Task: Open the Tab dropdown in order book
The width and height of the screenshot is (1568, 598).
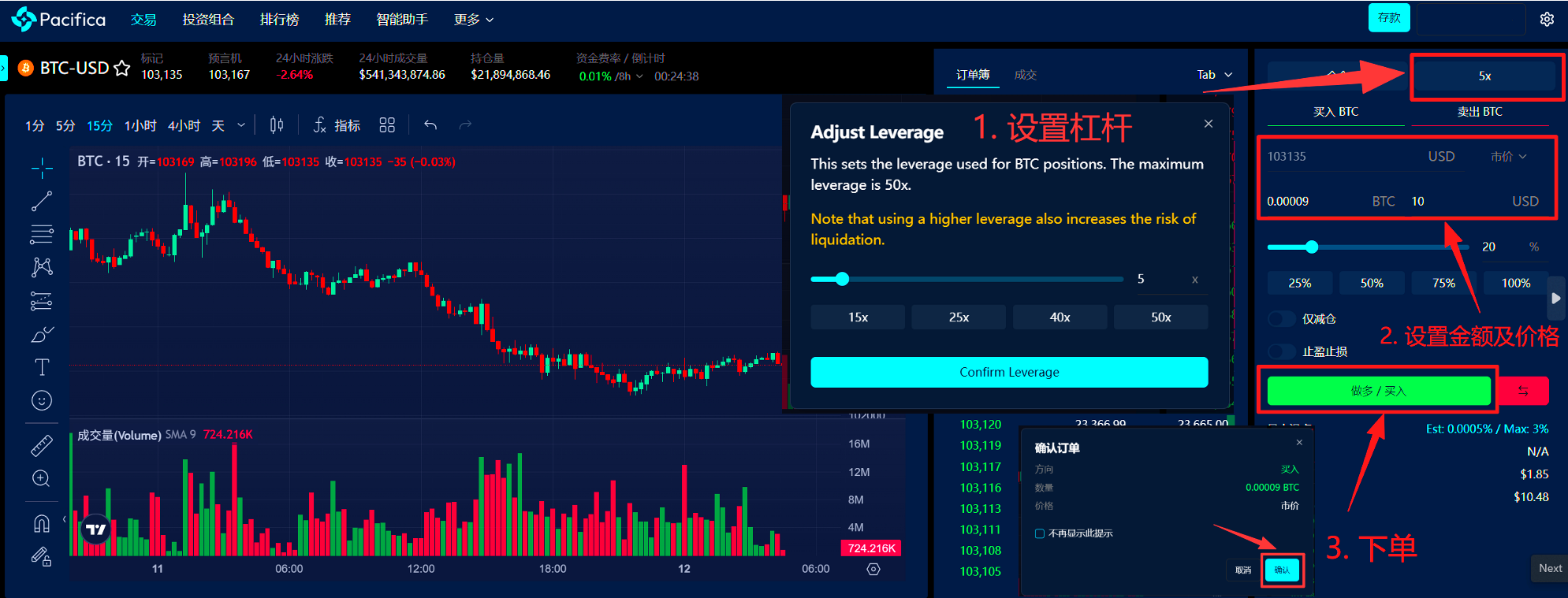Action: [1214, 75]
